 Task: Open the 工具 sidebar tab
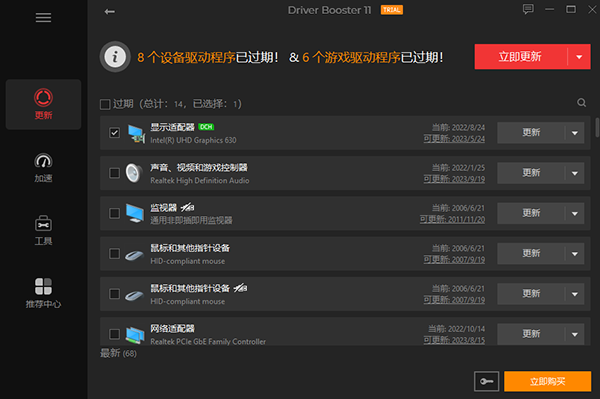click(x=43, y=231)
